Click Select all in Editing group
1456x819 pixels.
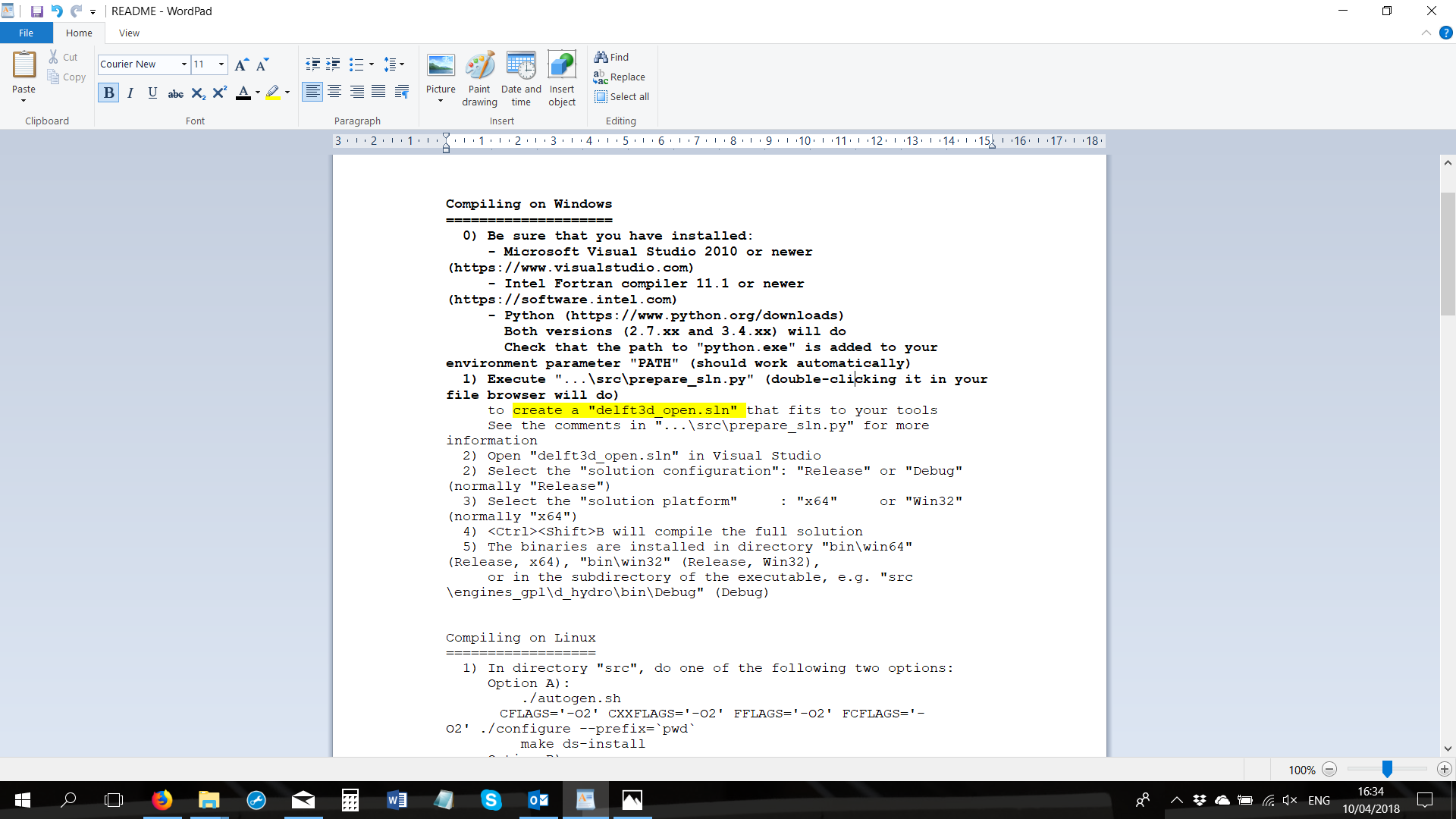[622, 96]
